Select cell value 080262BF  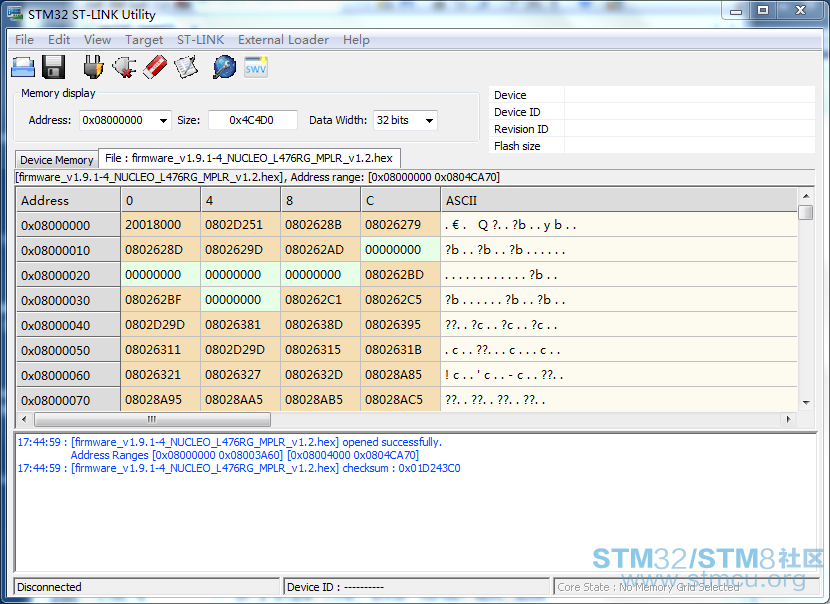pyautogui.click(x=160, y=300)
